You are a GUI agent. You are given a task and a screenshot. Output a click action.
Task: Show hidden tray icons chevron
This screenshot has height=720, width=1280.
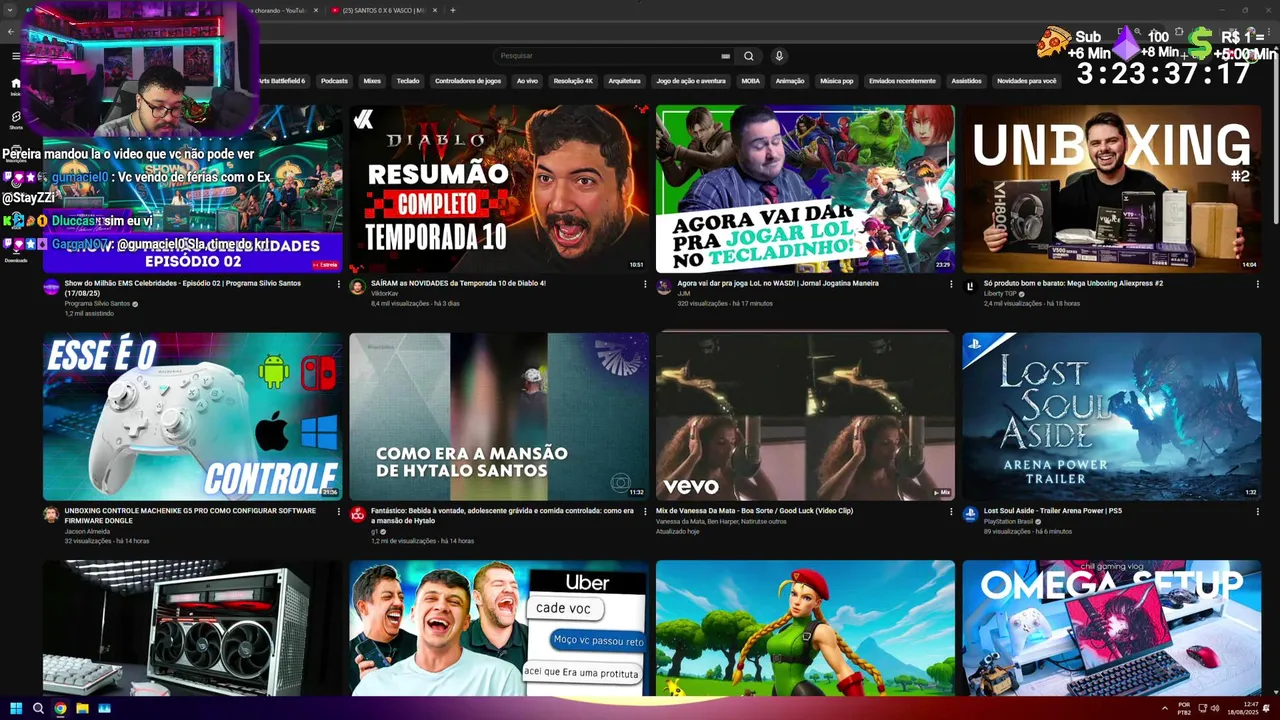(x=1164, y=708)
